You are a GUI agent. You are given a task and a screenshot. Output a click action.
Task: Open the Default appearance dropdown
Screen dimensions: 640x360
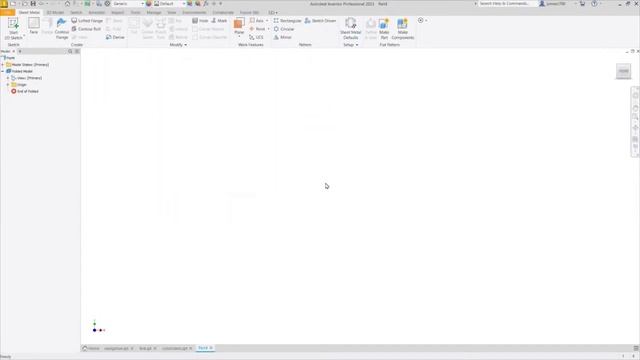click(170, 4)
